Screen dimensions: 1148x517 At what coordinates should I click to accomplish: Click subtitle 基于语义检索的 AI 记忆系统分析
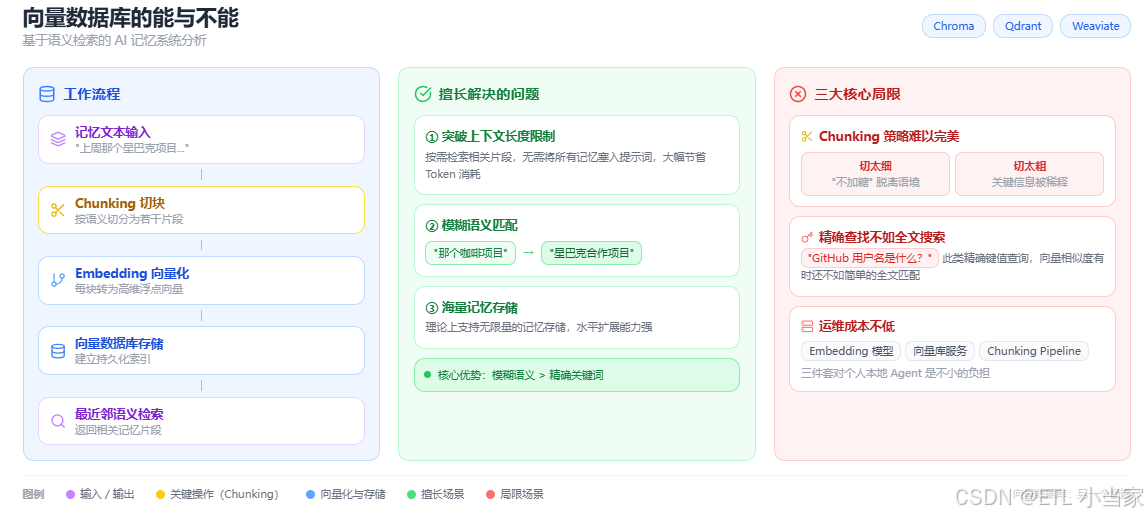[114, 40]
